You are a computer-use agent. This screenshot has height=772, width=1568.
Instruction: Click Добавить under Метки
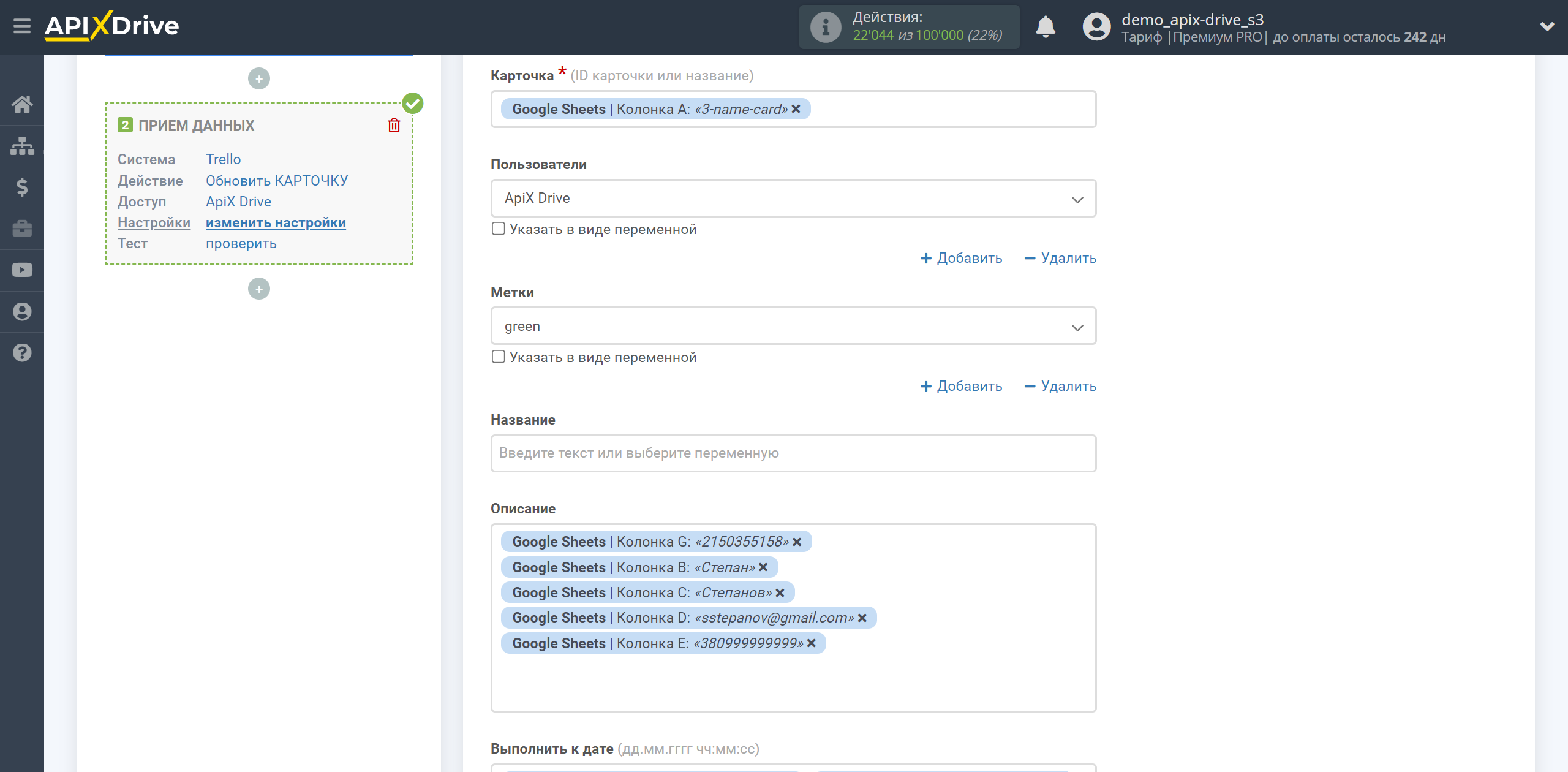pyautogui.click(x=961, y=386)
